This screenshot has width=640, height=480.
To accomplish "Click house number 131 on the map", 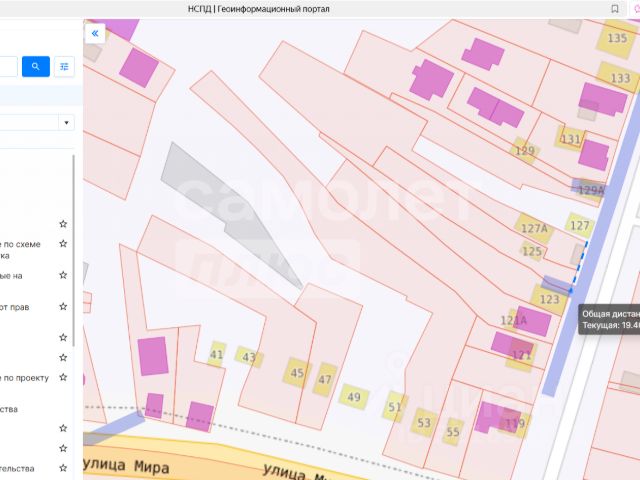I will pos(571,139).
